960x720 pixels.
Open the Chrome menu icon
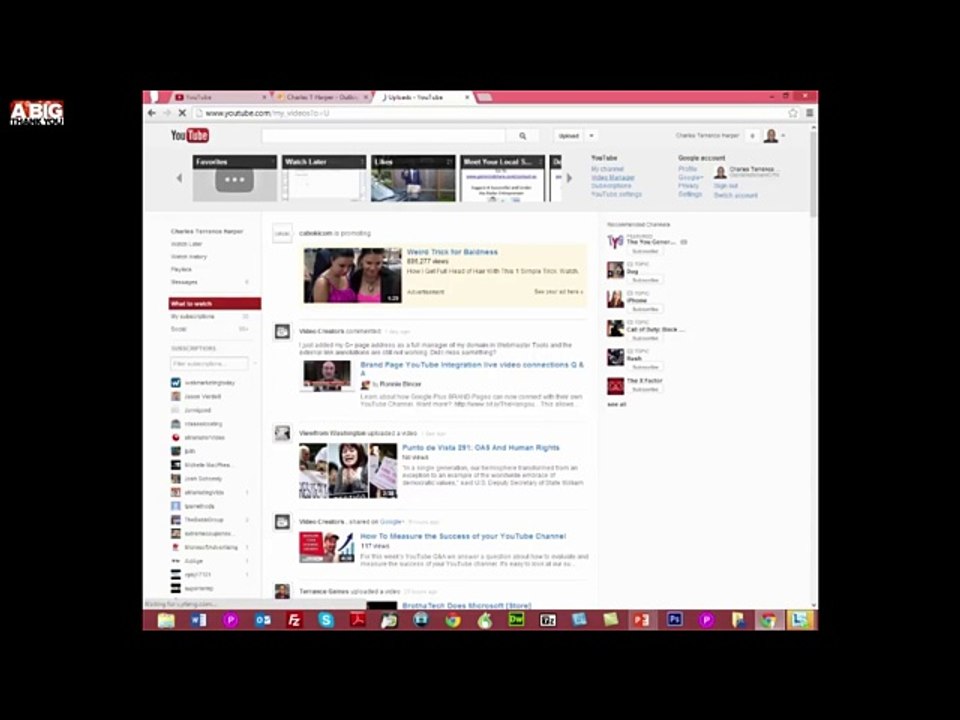pyautogui.click(x=809, y=113)
